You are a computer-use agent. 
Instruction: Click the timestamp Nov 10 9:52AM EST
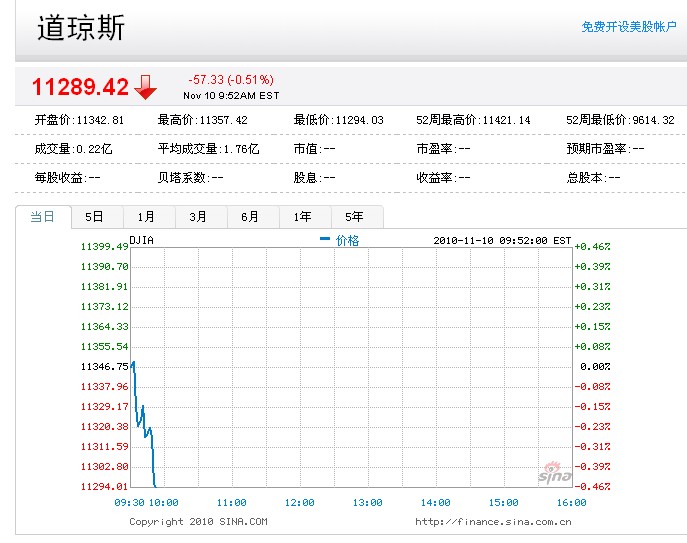231,96
